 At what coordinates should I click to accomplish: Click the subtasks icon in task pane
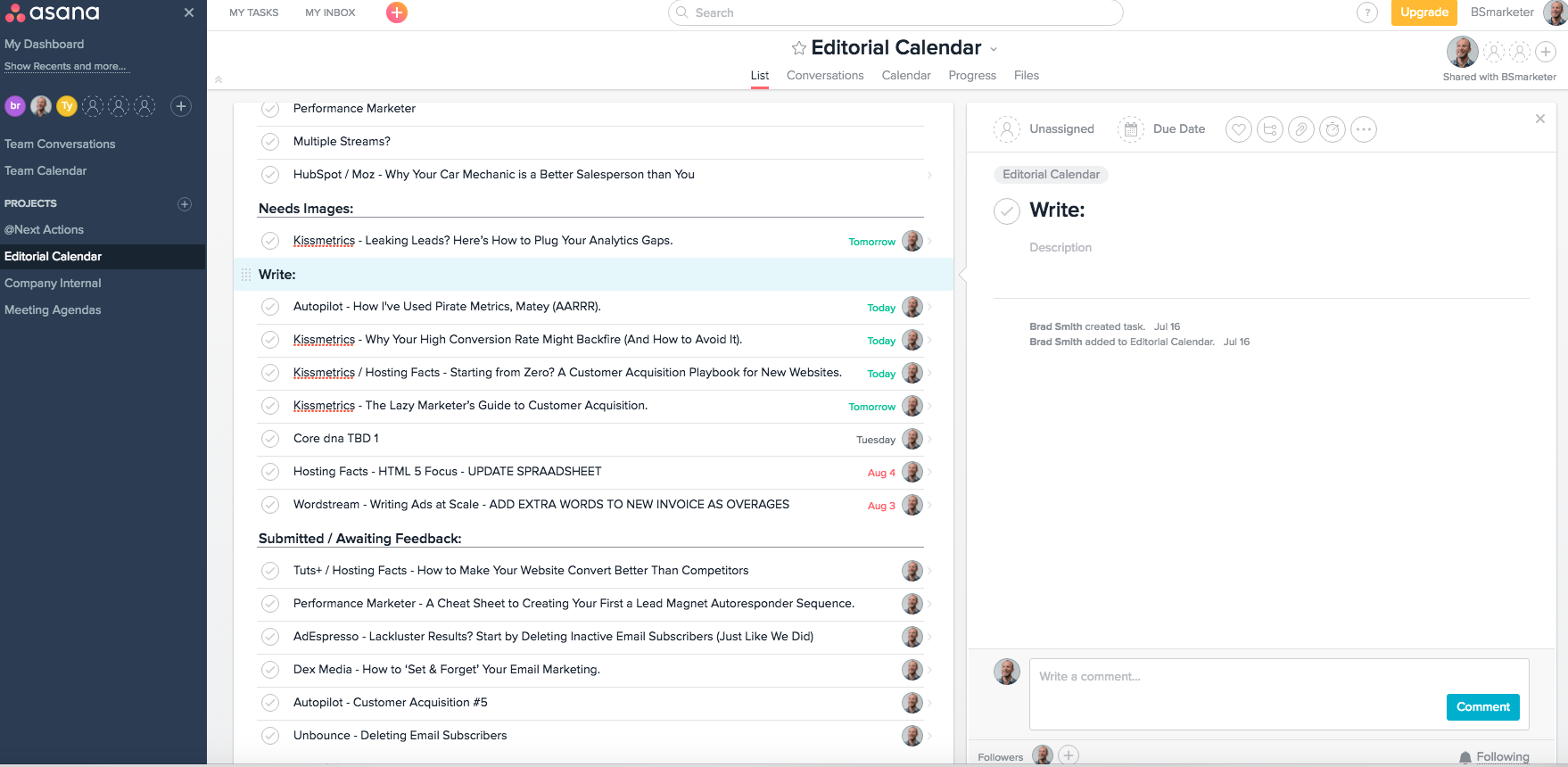coord(1270,129)
